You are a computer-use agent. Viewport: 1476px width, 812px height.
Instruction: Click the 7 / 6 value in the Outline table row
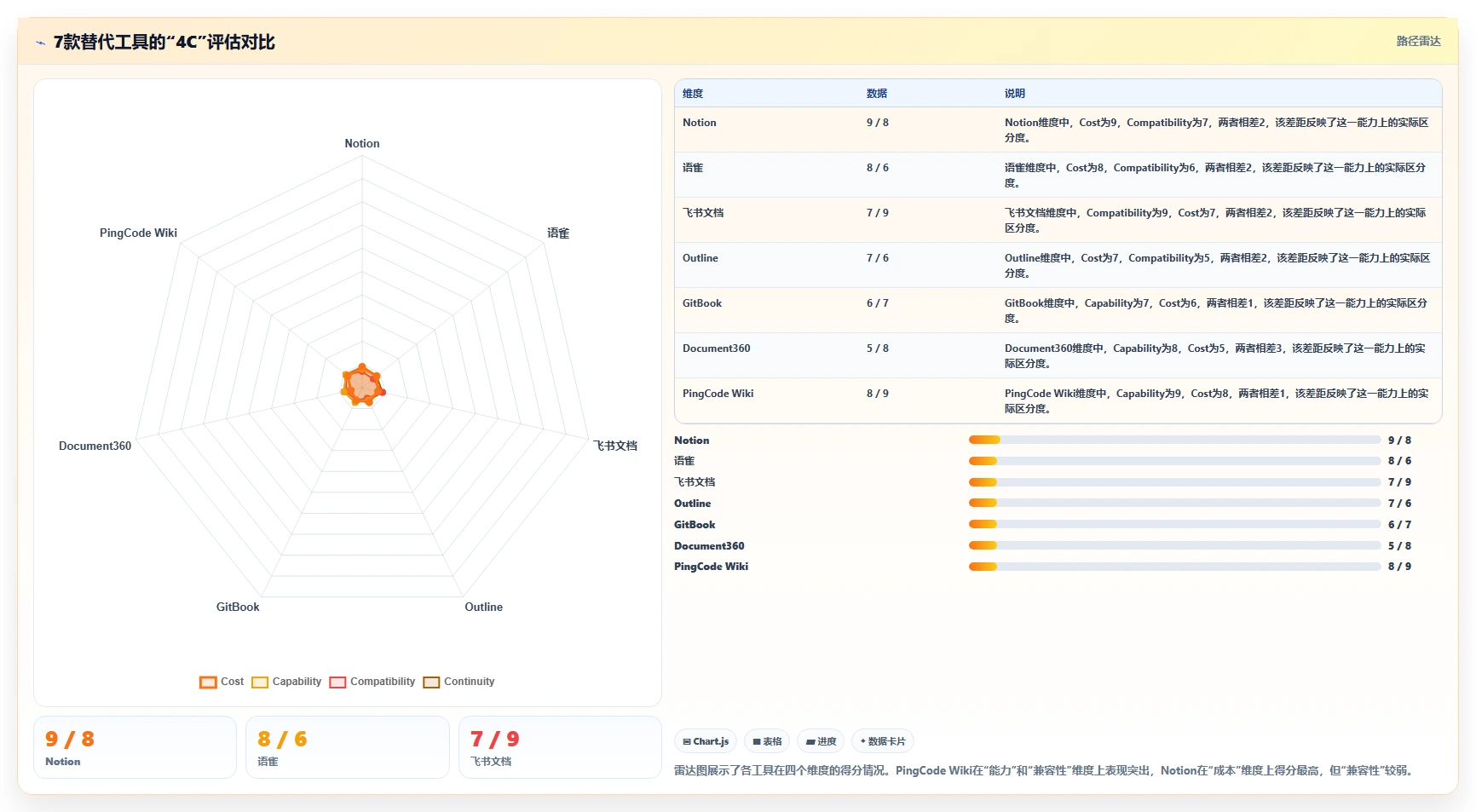click(x=878, y=258)
